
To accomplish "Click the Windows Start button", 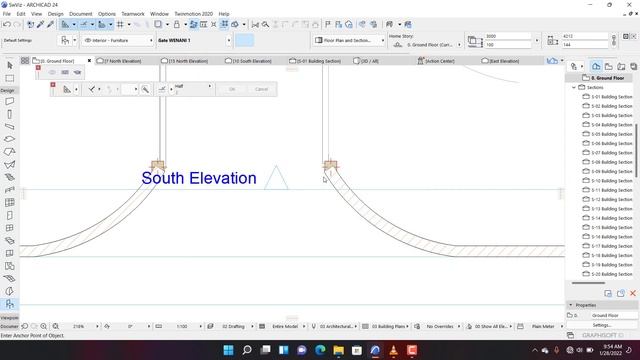I will coord(229,350).
